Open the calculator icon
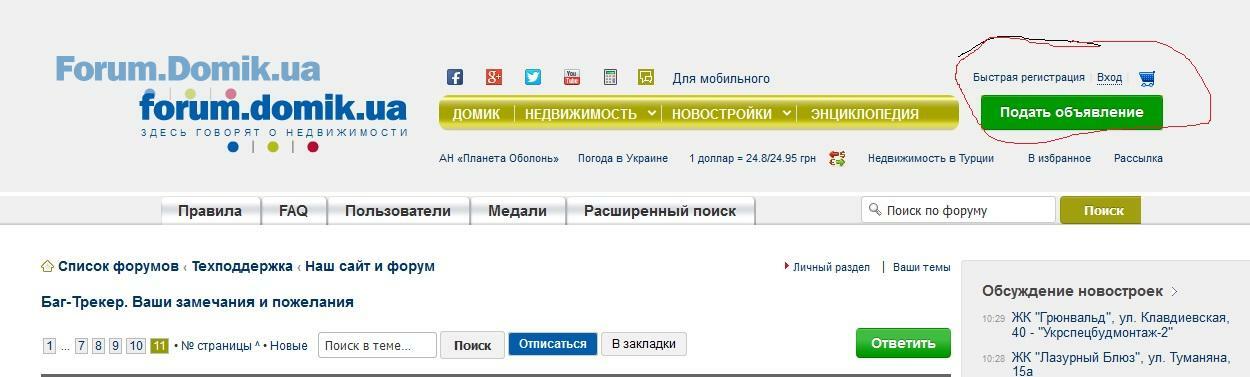The height and width of the screenshot is (377, 1250). coord(610,77)
